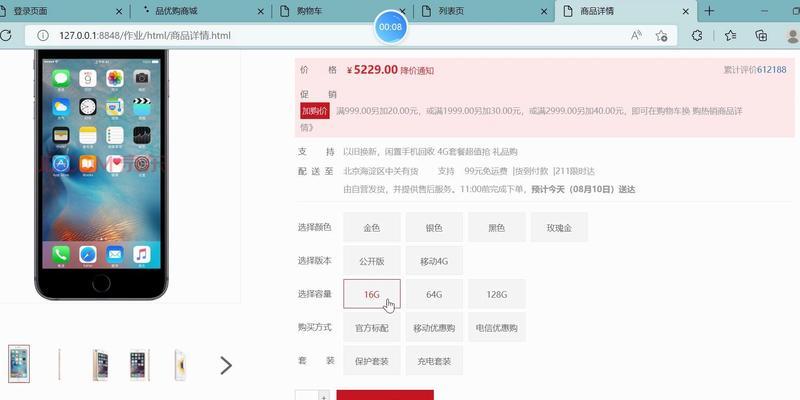Select the 16G capacity option
Viewport: 800px width, 400px height.
point(372,294)
